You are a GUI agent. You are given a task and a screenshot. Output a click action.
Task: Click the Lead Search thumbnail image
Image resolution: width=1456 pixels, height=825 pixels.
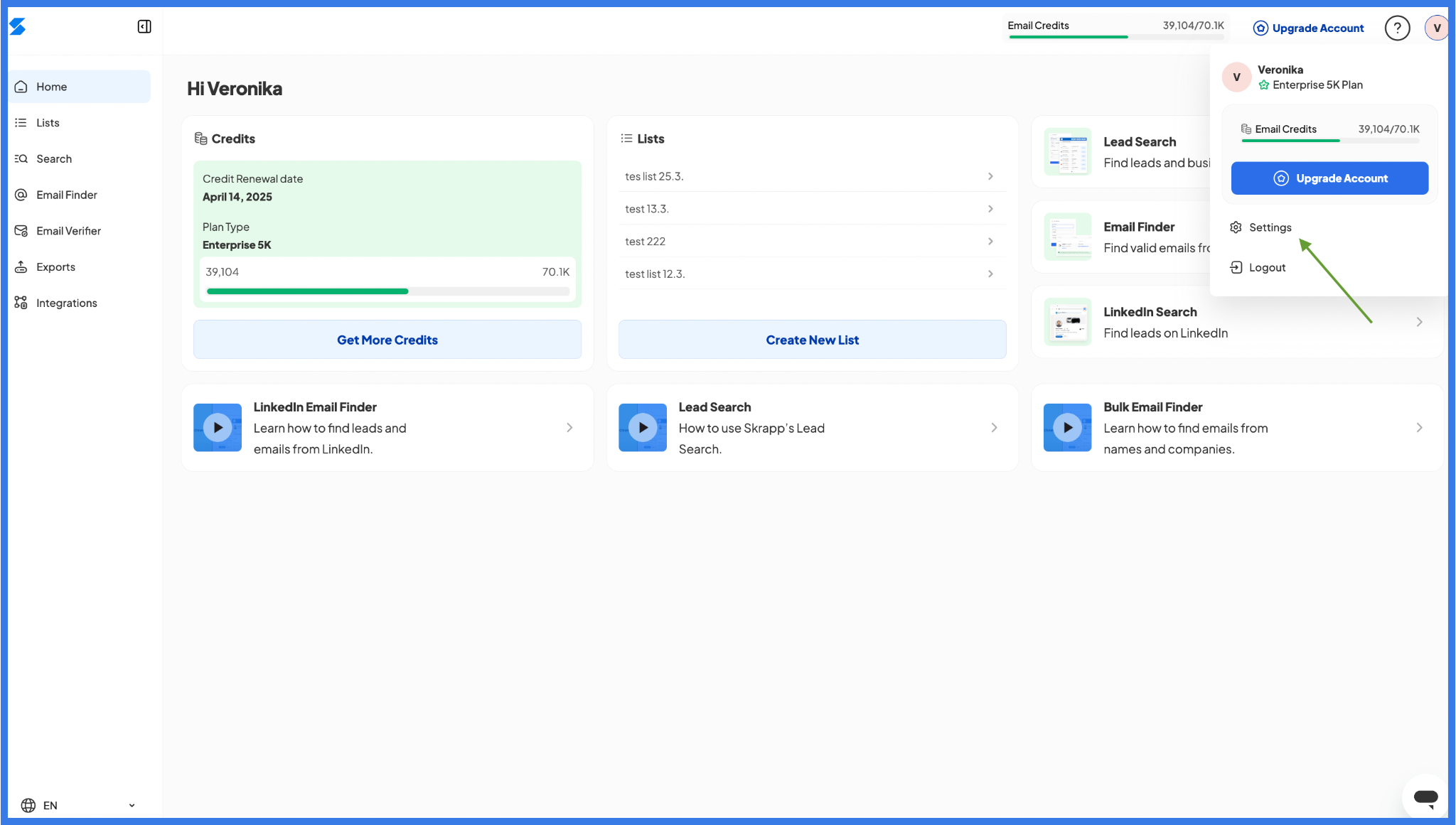(x=1067, y=152)
